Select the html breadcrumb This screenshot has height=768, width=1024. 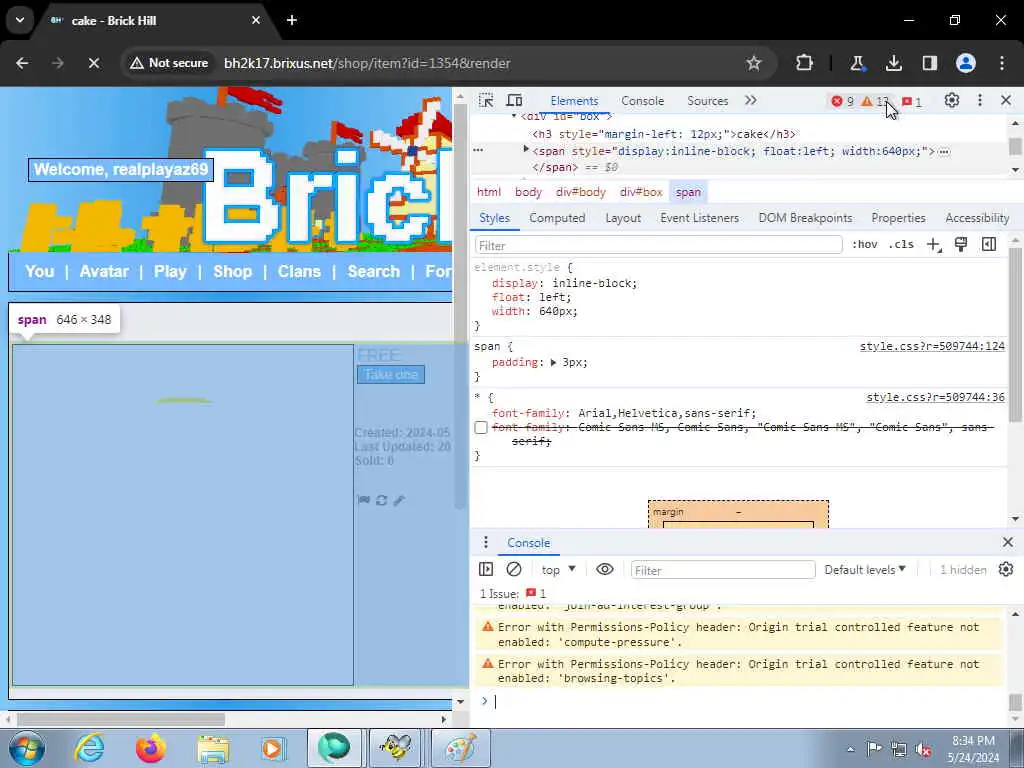(x=488, y=192)
